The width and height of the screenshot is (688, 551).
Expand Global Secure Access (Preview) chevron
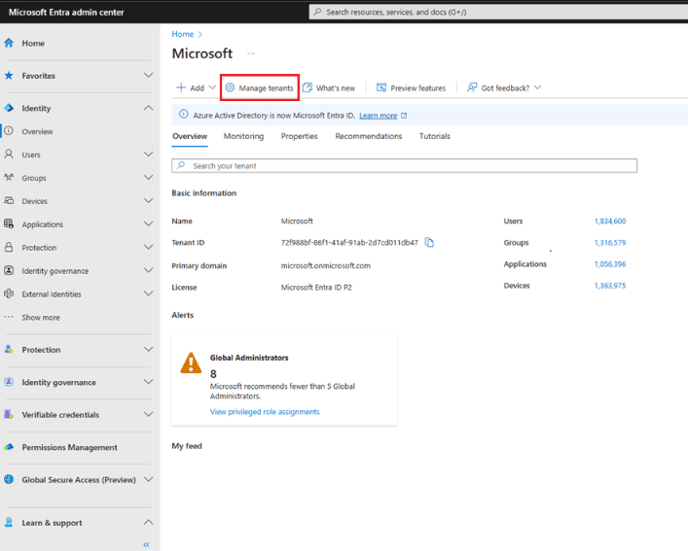point(149,479)
